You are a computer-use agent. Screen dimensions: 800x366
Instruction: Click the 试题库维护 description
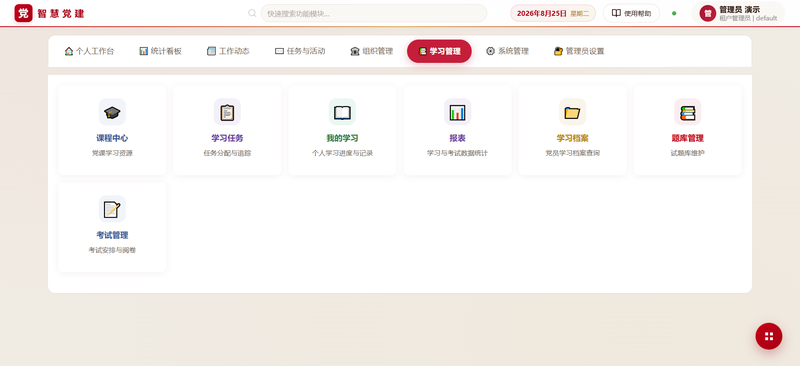click(x=688, y=153)
